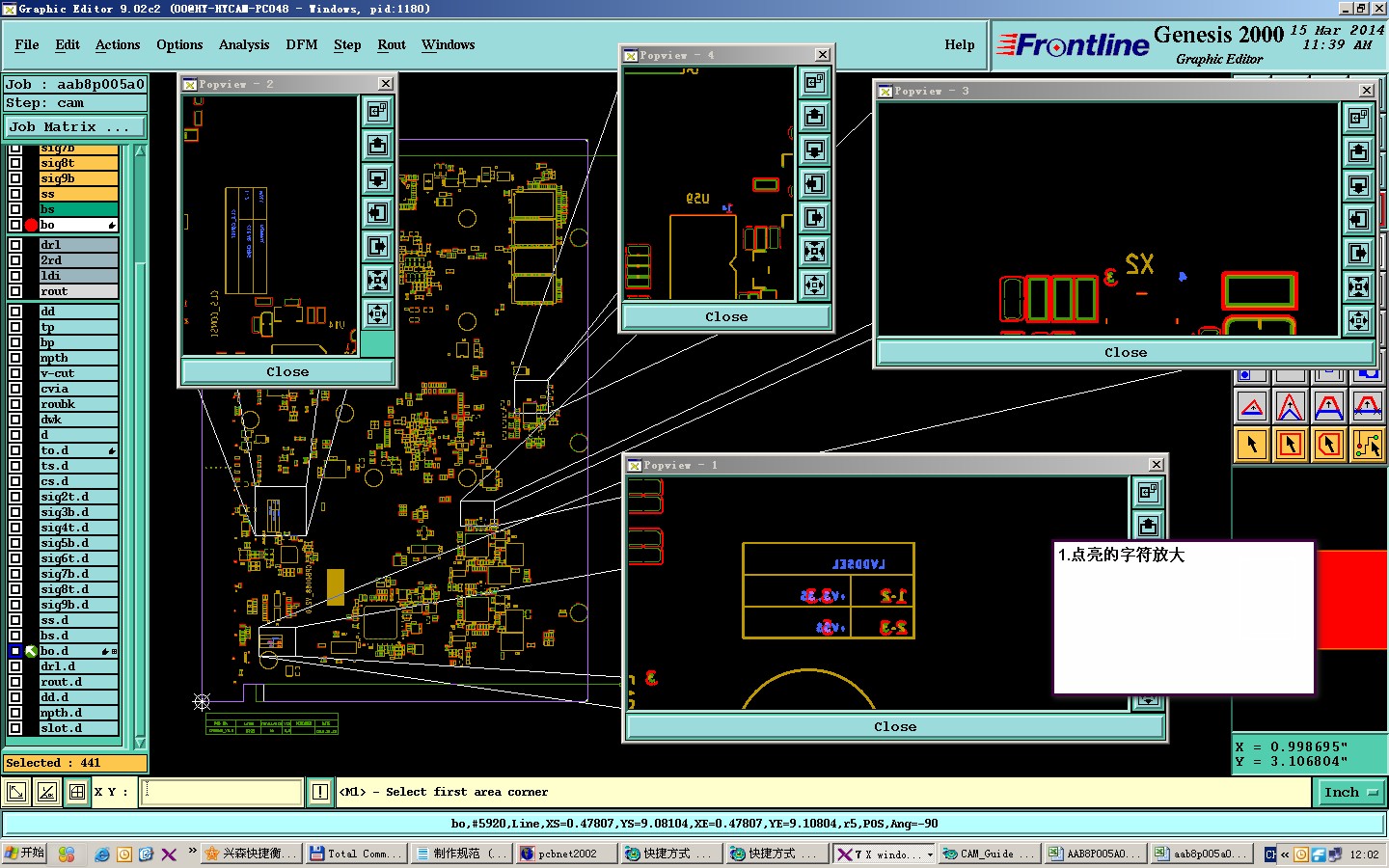
Task: Click inside the X Y coordinate input field
Action: coord(223,792)
